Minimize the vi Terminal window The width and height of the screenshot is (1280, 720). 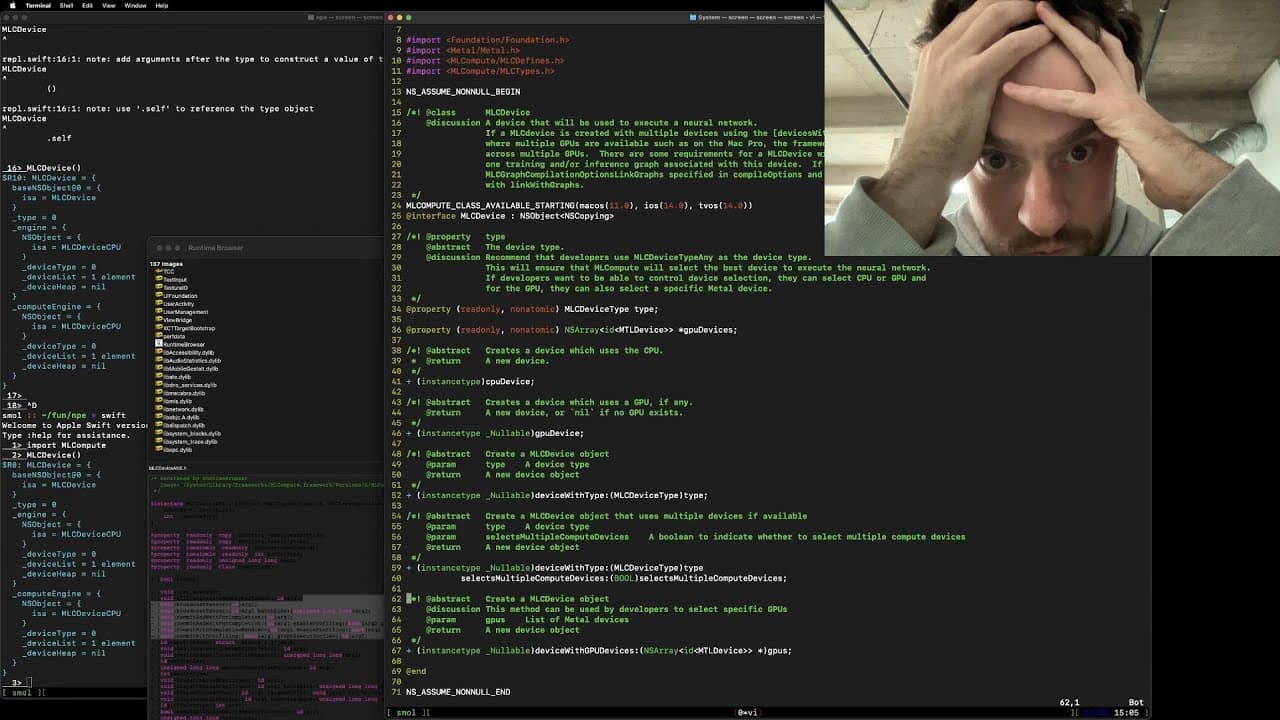pos(401,17)
